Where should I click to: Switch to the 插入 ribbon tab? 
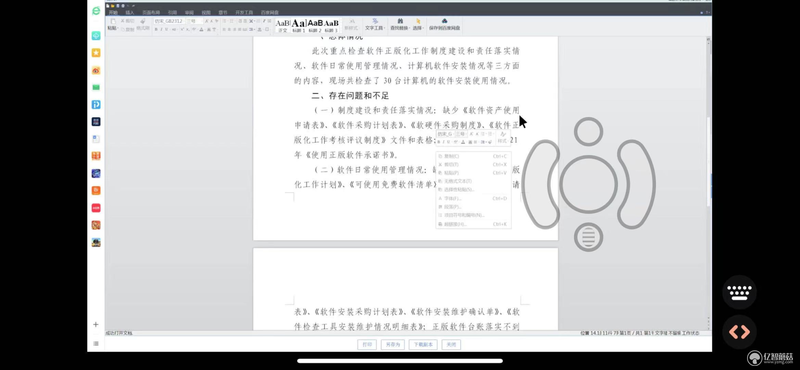(x=130, y=12)
